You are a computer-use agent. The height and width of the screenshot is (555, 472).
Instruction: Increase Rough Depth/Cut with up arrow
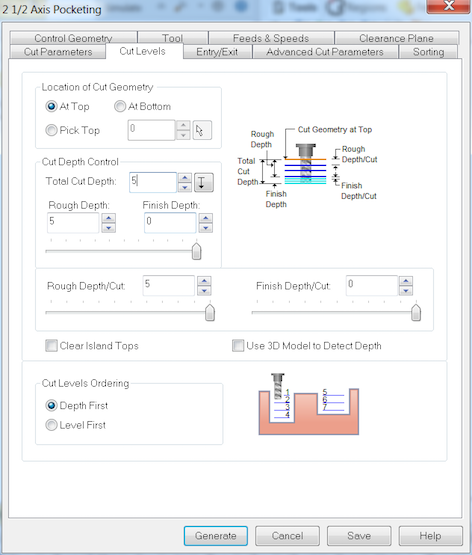click(x=204, y=281)
